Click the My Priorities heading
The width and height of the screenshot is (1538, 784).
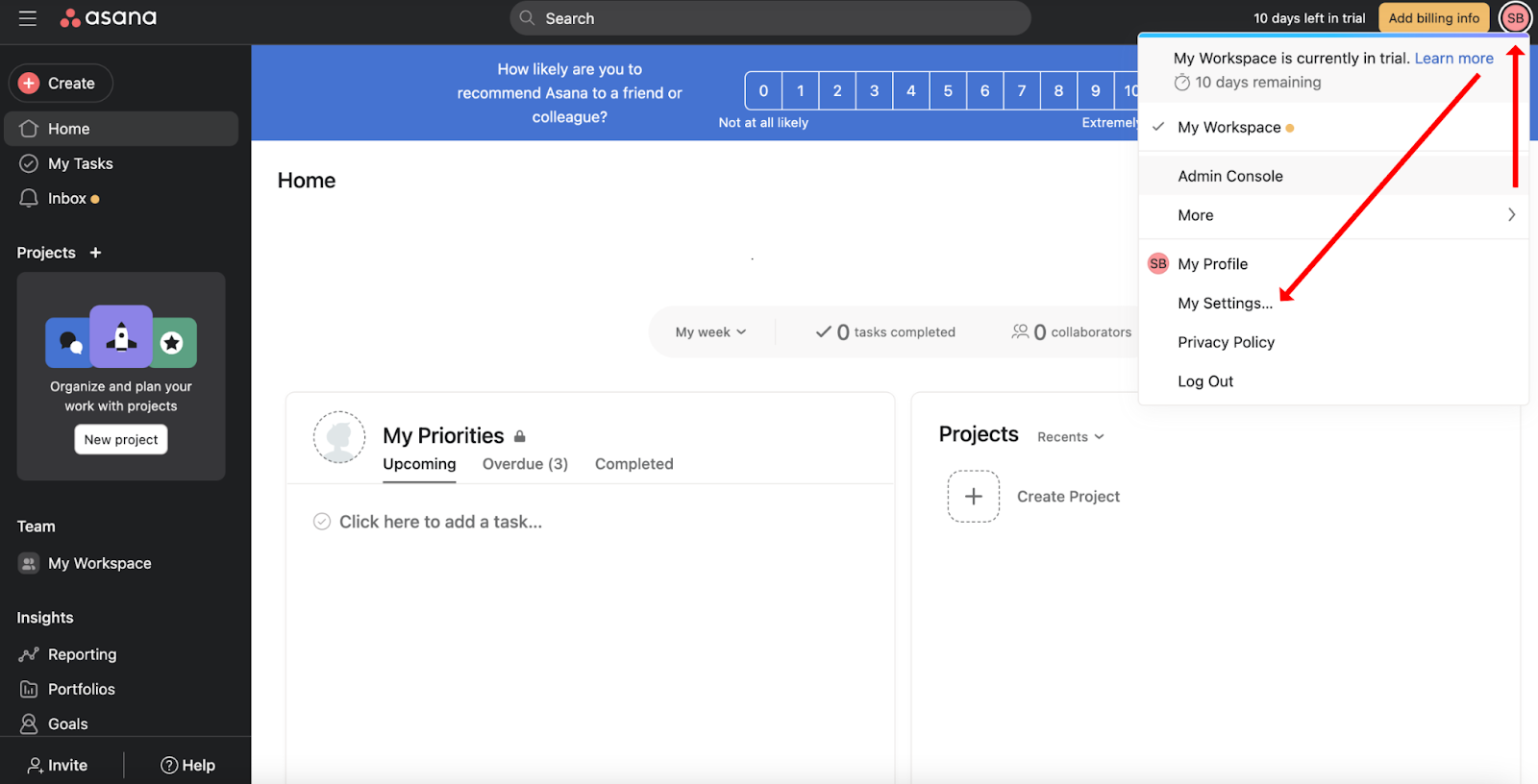(x=443, y=436)
